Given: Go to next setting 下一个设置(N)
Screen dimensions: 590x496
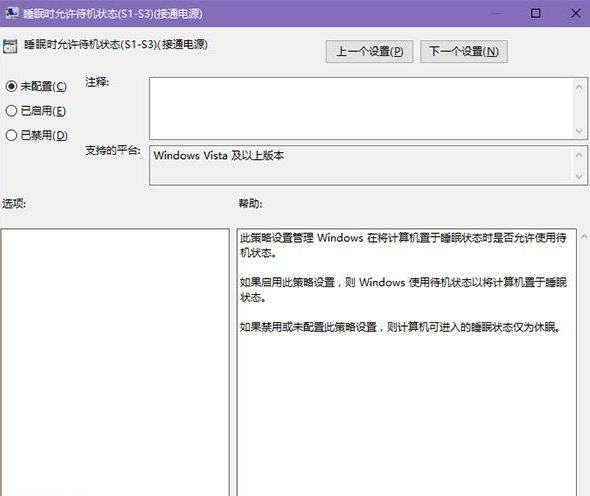Looking at the screenshot, I should 464,52.
